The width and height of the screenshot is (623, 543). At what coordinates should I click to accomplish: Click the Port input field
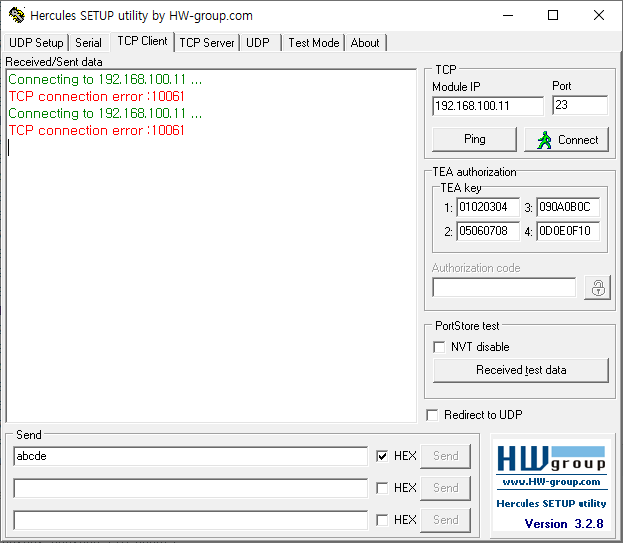tap(580, 105)
